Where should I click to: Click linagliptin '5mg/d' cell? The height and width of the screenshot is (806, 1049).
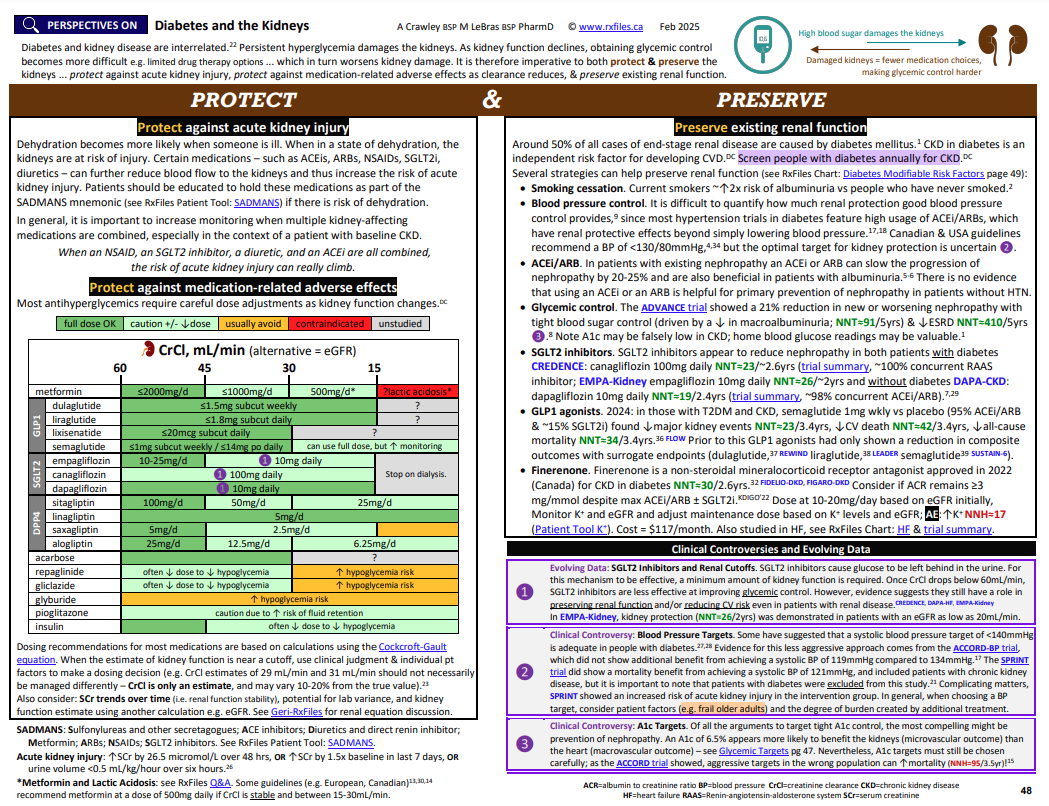290,516
